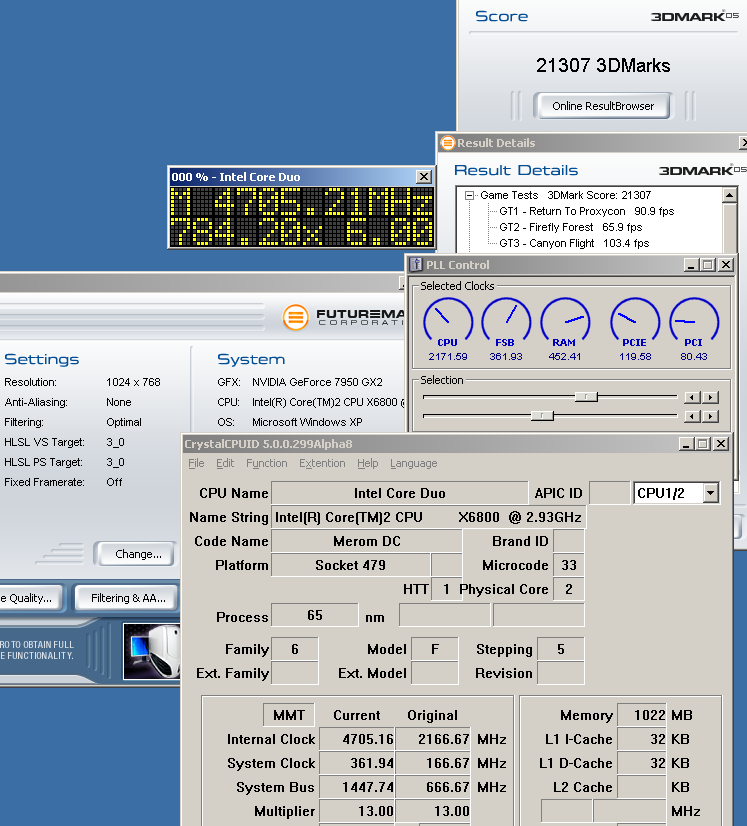Click the second Selection slider thumb
747x826 pixels.
[x=542, y=416]
